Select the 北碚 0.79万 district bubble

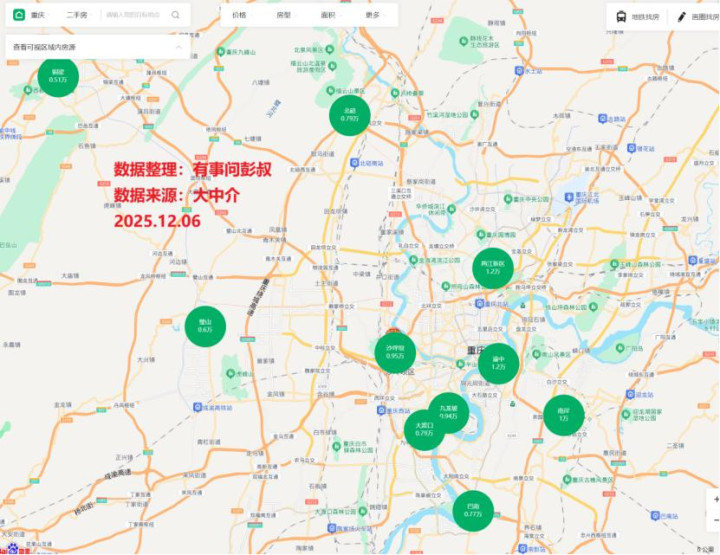click(x=349, y=115)
